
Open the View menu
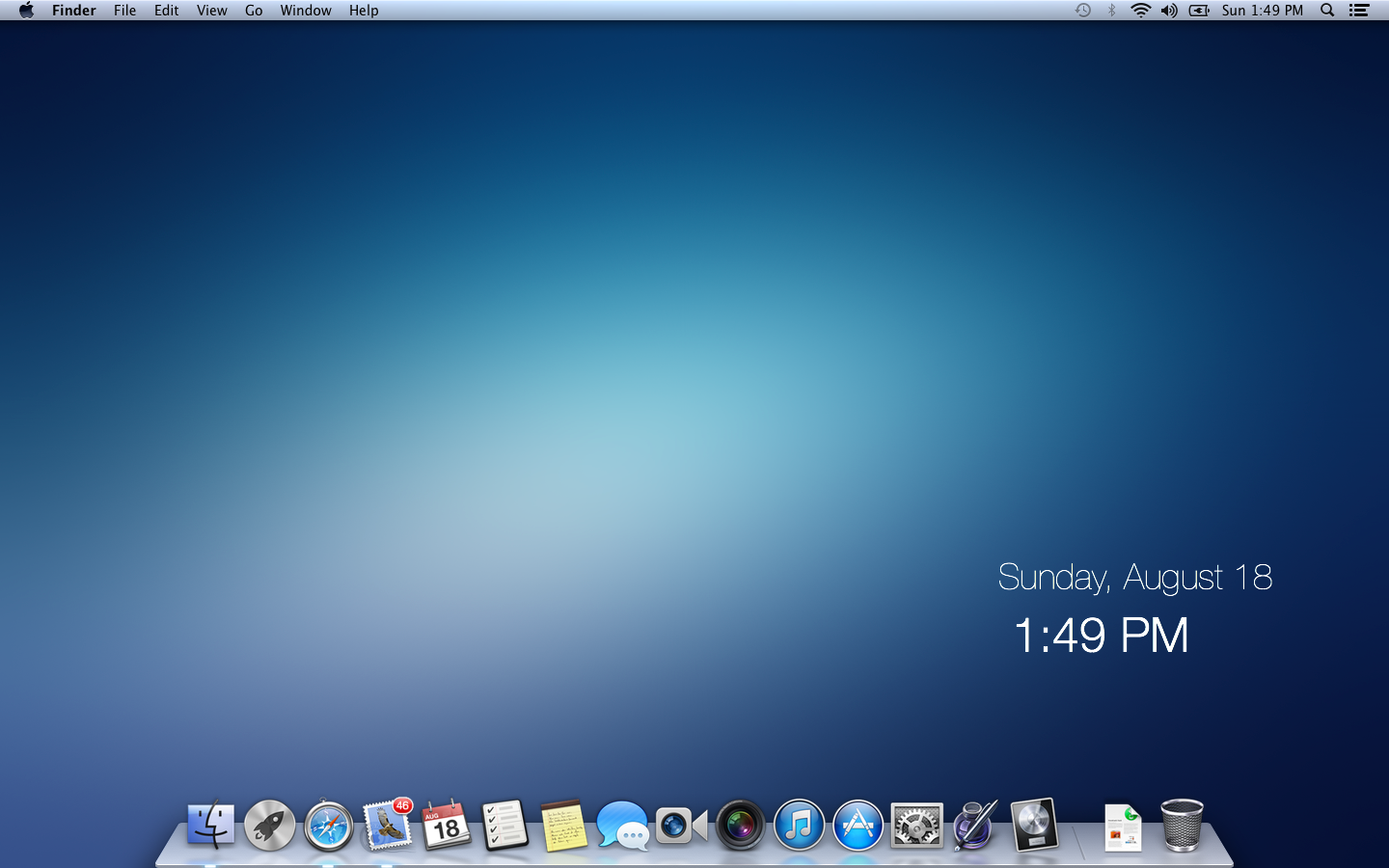tap(211, 10)
